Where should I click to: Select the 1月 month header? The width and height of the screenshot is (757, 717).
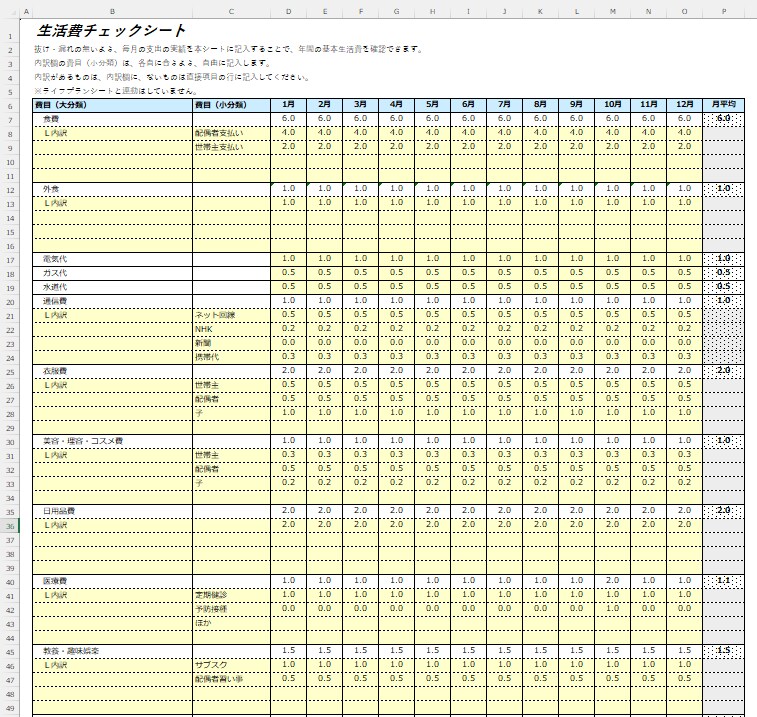(x=288, y=105)
